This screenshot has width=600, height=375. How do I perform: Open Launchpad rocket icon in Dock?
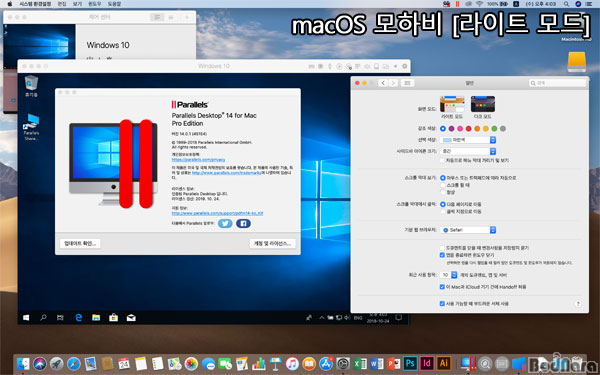click(x=57, y=363)
